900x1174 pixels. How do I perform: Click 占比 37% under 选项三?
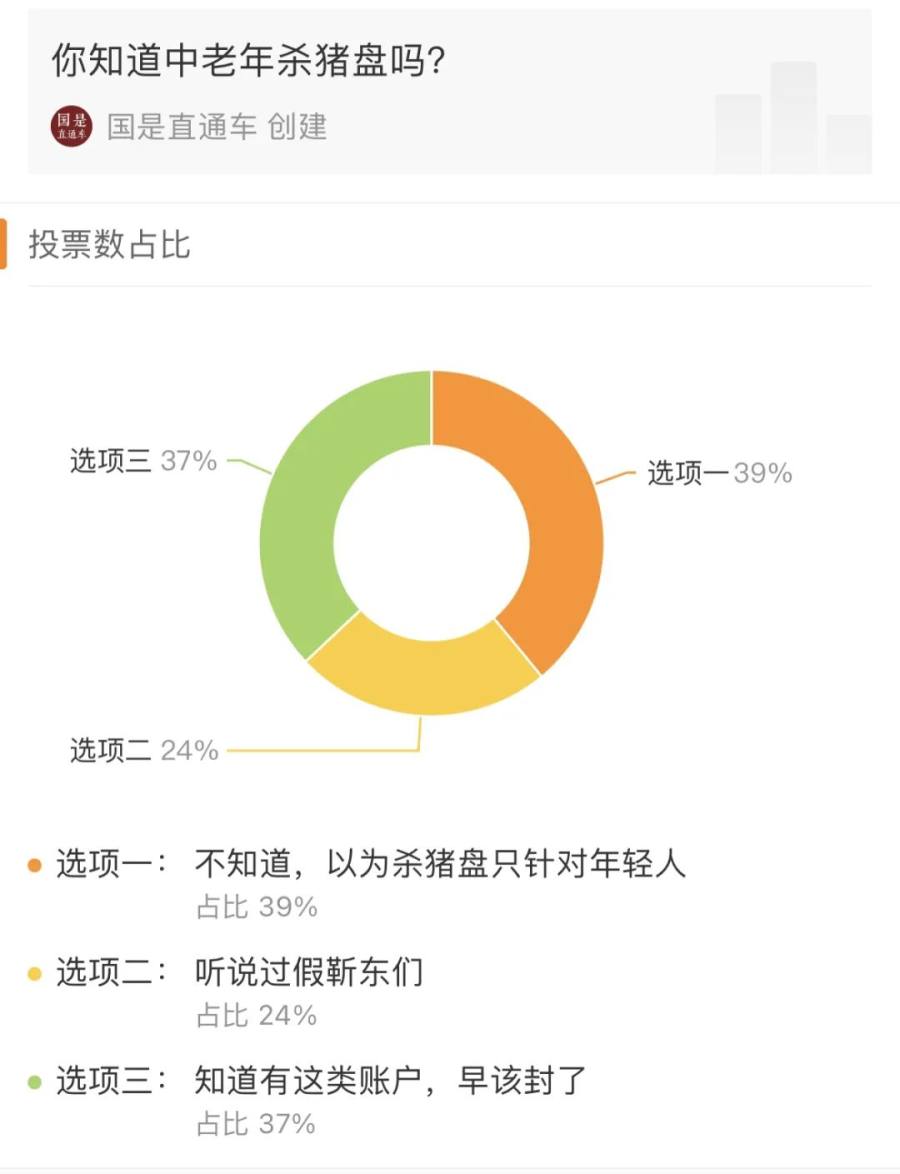(256, 1123)
